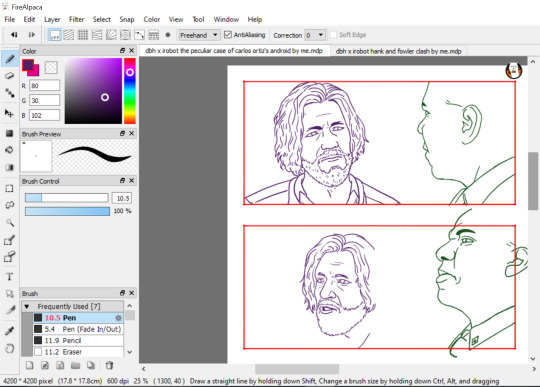Open the Snap menu
Screen dimensions: 540x387
click(x=127, y=19)
